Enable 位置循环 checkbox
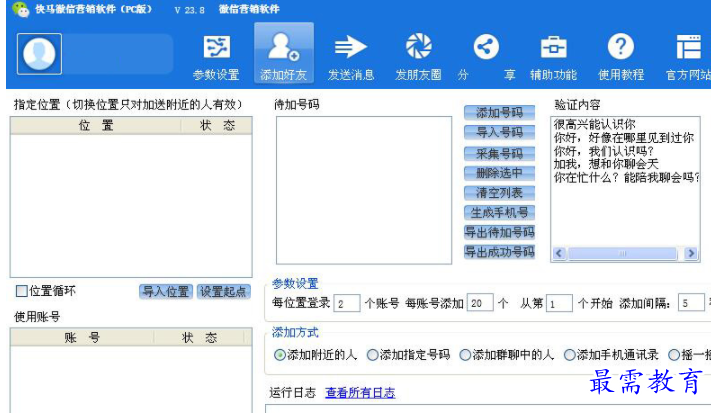This screenshot has width=711, height=413. pos(21,291)
